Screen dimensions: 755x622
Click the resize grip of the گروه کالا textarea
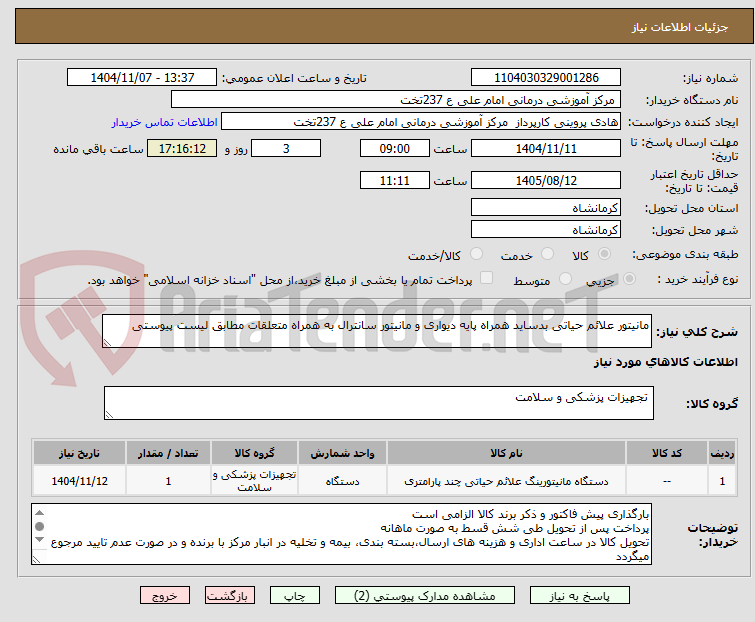[109, 415]
